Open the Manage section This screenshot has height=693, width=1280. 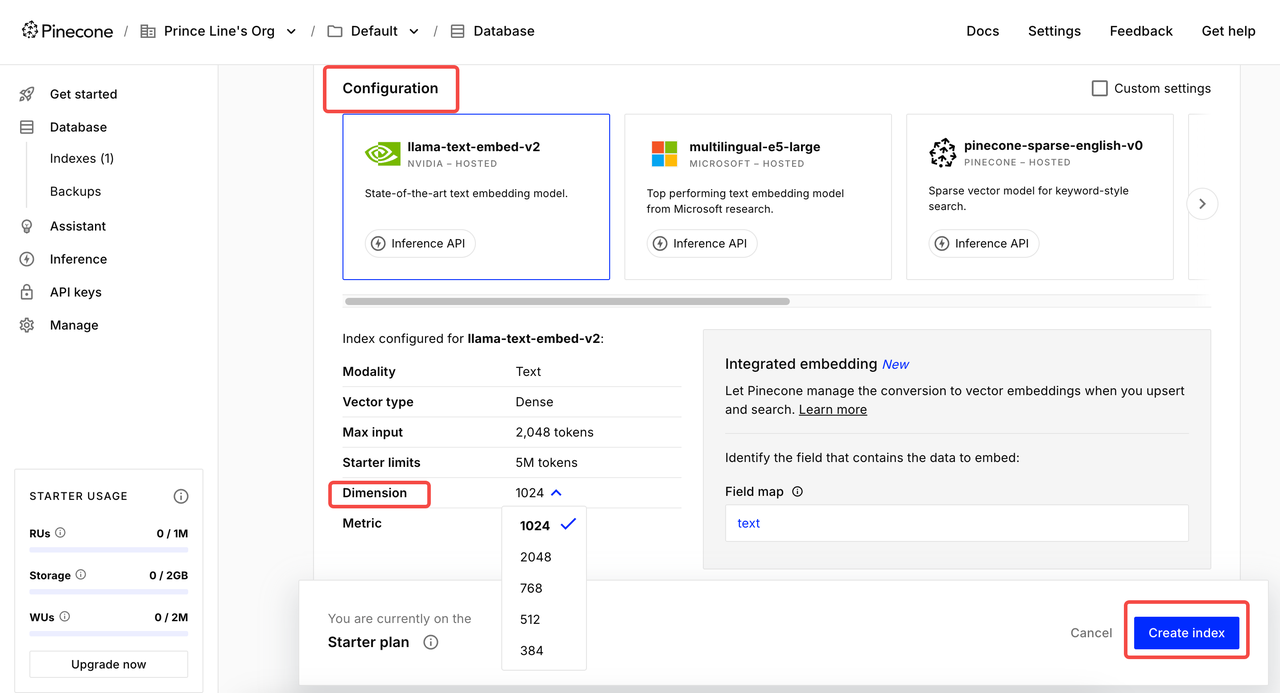click(x=74, y=325)
